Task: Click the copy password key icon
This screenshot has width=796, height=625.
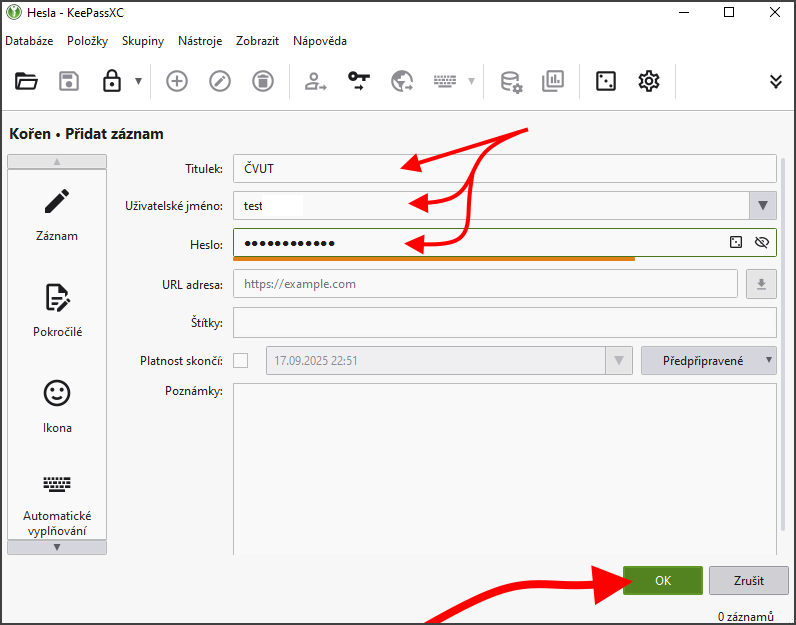Action: (x=359, y=82)
